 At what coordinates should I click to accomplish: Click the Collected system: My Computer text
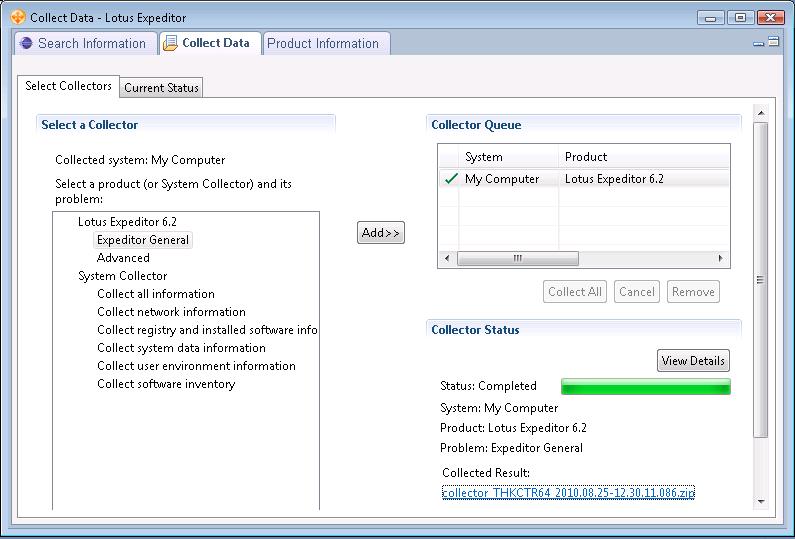[x=140, y=160]
